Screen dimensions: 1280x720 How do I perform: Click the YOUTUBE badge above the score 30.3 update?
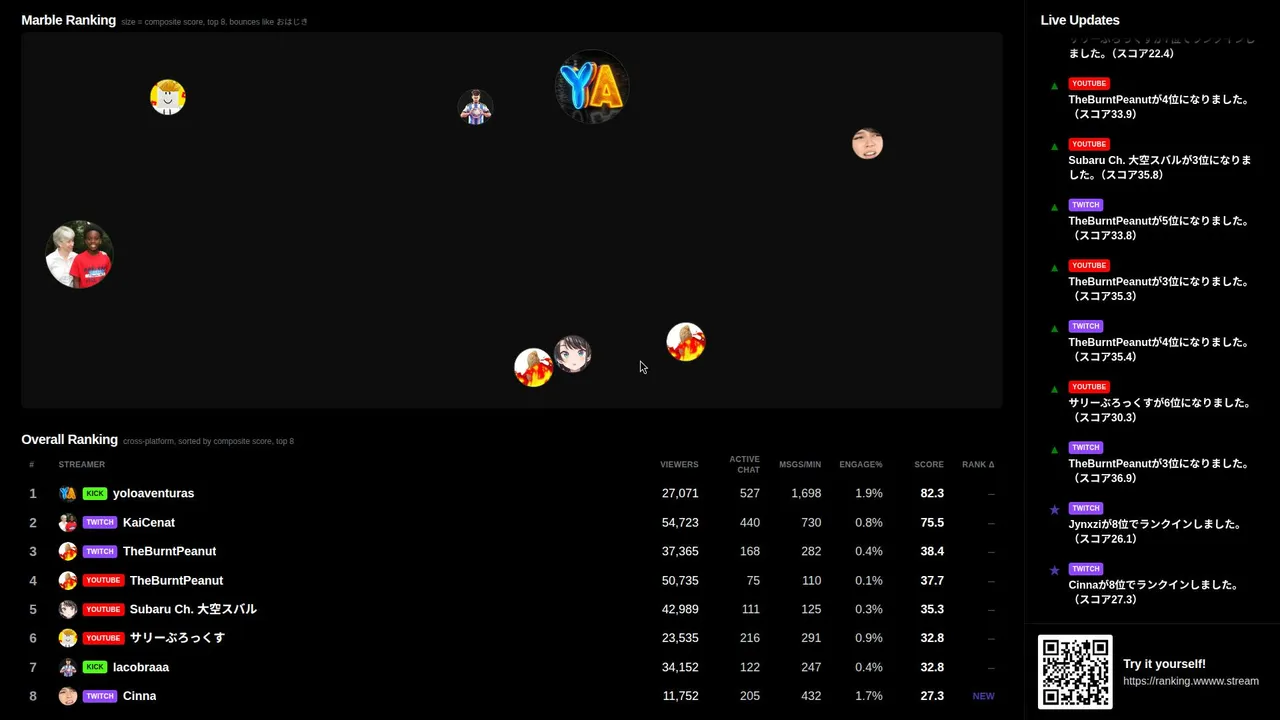pos(1089,387)
